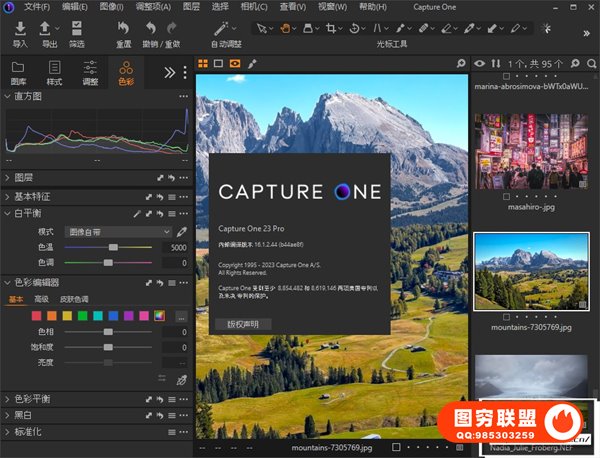Click the browser sort arrows icon
This screenshot has width=600, height=458.
coord(494,63)
